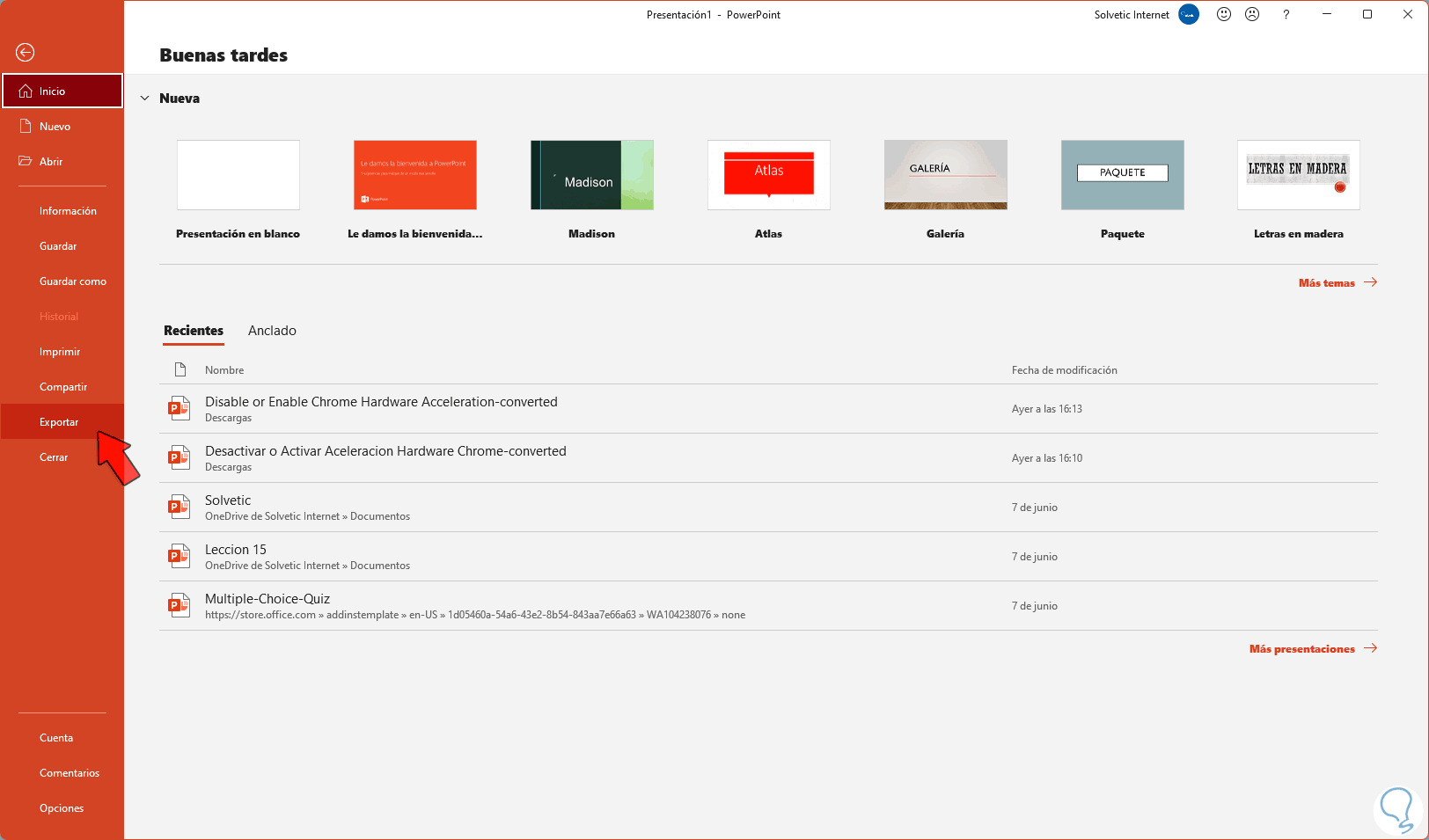Open the Más temas link
The image size is (1429, 840).
click(1327, 283)
